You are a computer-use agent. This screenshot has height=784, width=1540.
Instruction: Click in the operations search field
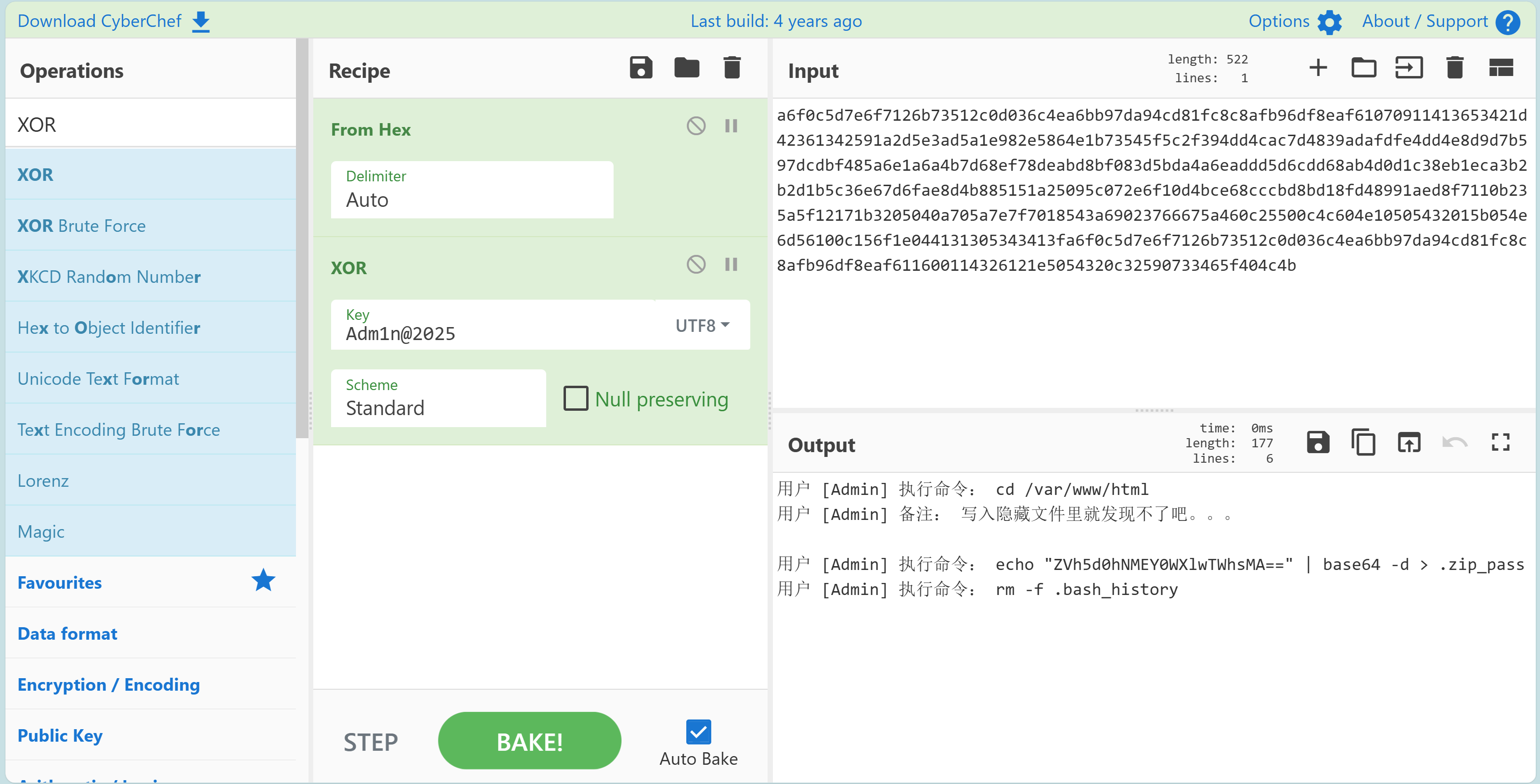click(151, 124)
